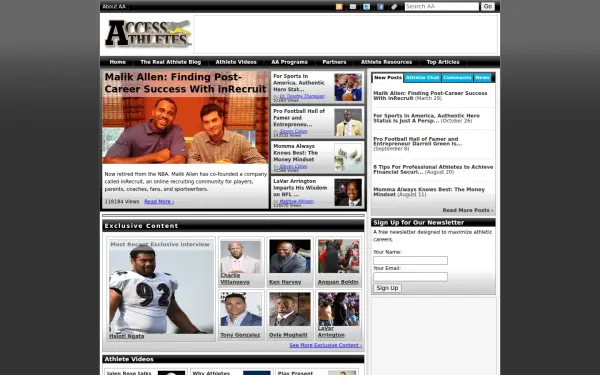Open the RSS feed icon
This screenshot has width=600, height=375.
pyautogui.click(x=339, y=7)
